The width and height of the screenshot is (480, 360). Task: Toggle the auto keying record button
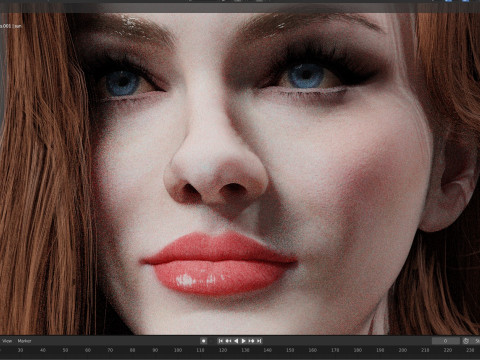click(203, 341)
